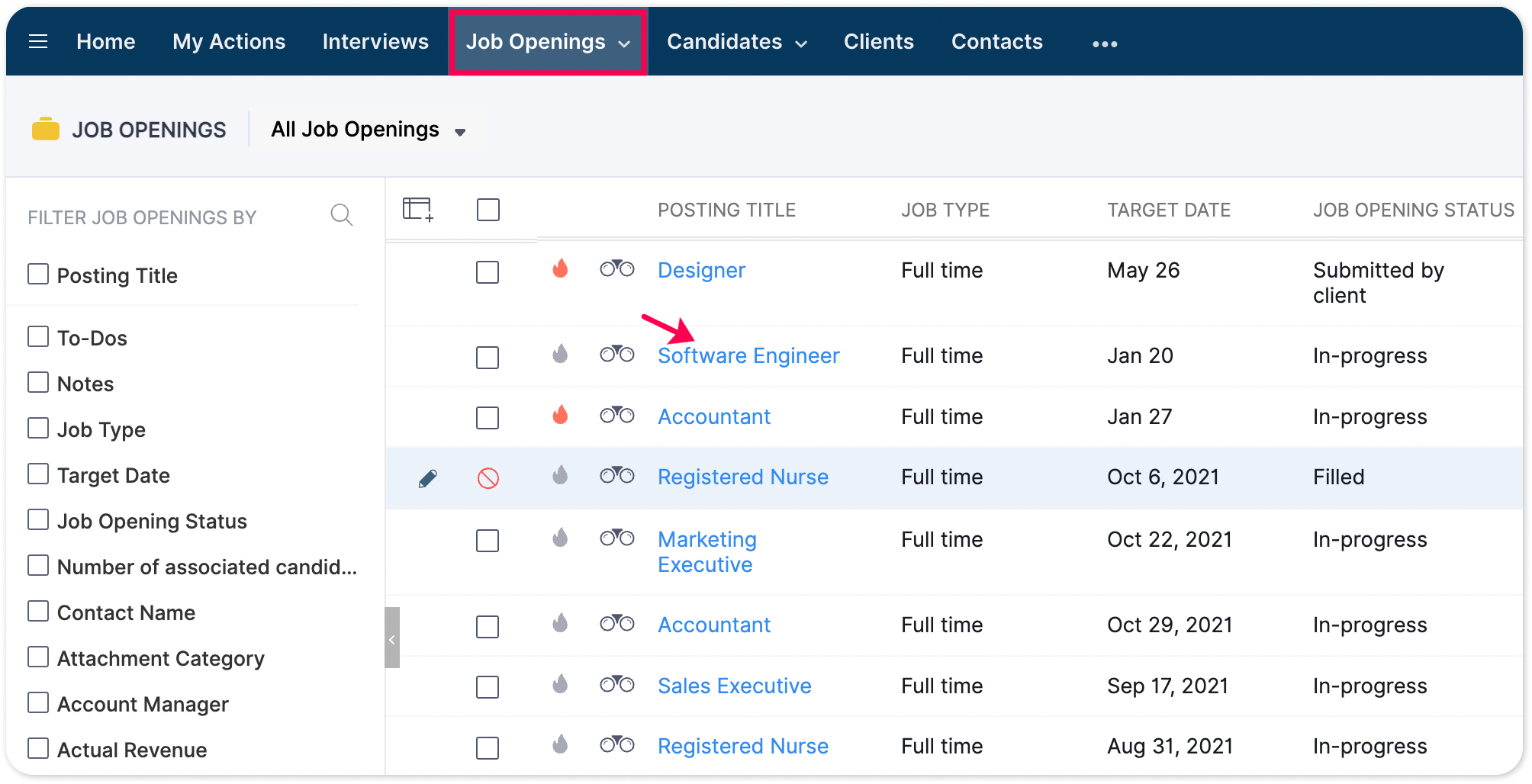Enable the Job Type filter checkbox
The image size is (1532, 784).
click(38, 428)
